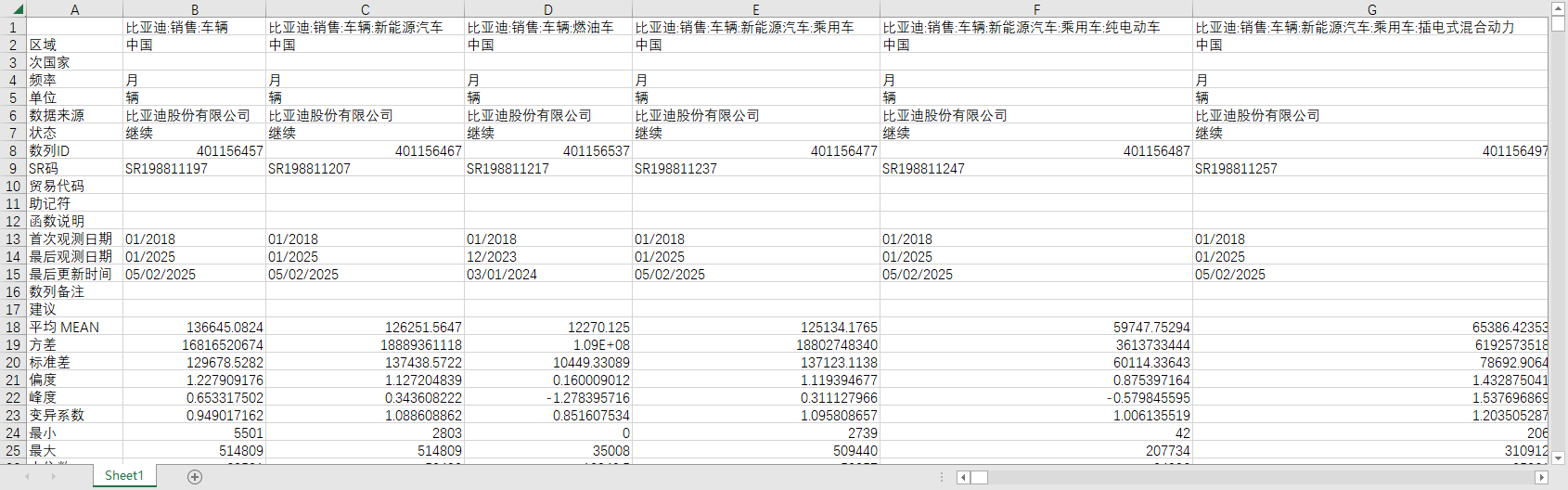Select cell '比亚迪:销售:车辆' in column B
Viewport: 1568px width, 490px height.
pos(195,27)
